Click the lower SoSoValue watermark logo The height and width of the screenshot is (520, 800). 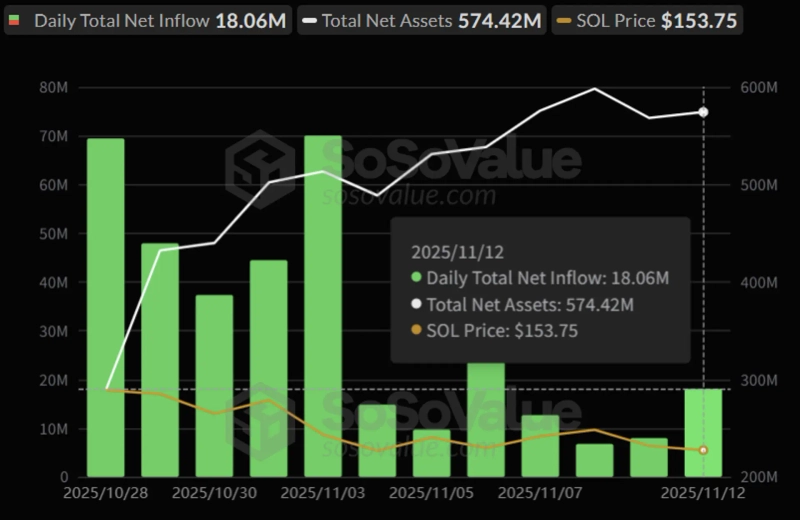point(259,420)
